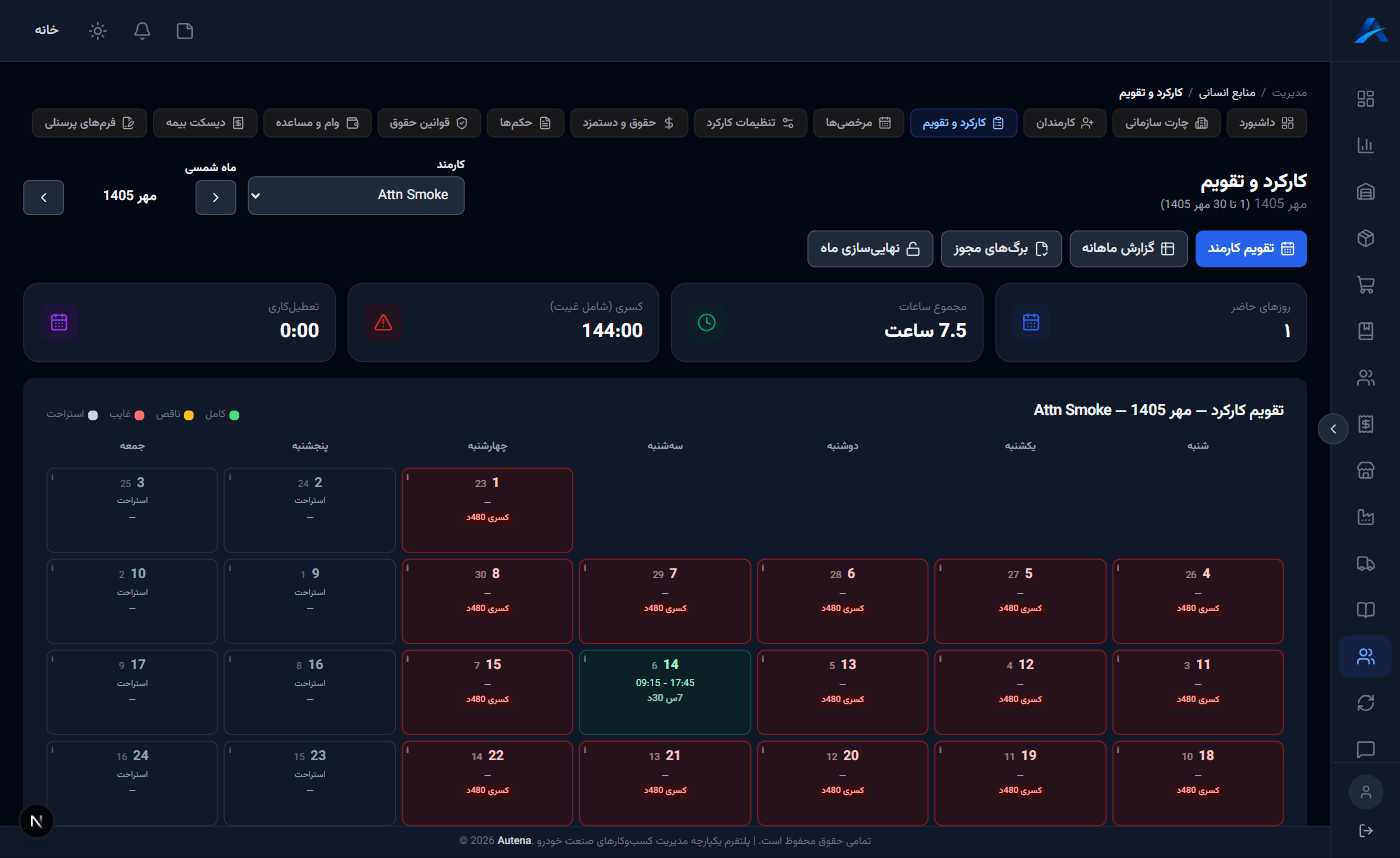Image resolution: width=1400 pixels, height=858 pixels.
Task: Click the گزارش ماهانه button
Action: [1128, 249]
